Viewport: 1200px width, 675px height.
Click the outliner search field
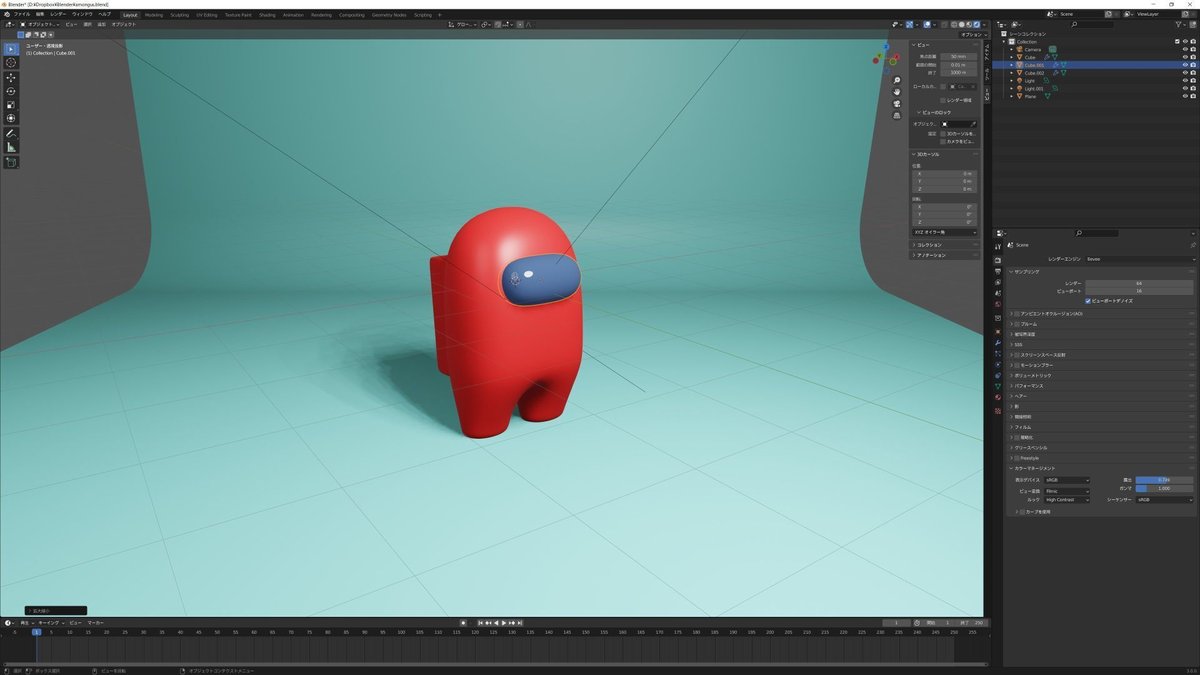(1093, 24)
